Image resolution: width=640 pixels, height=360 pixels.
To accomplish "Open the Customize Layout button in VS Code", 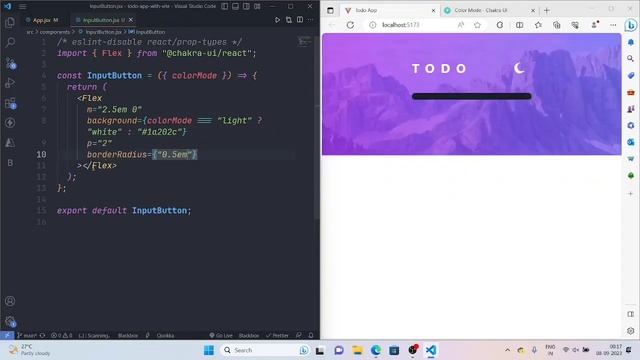I will click(257, 6).
